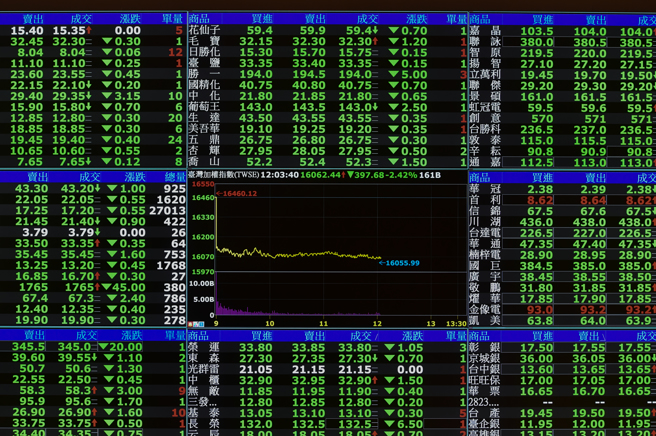The width and height of the screenshot is (656, 436).
Task: Click the down triangle in 勝一's change column
Action: click(x=393, y=74)
